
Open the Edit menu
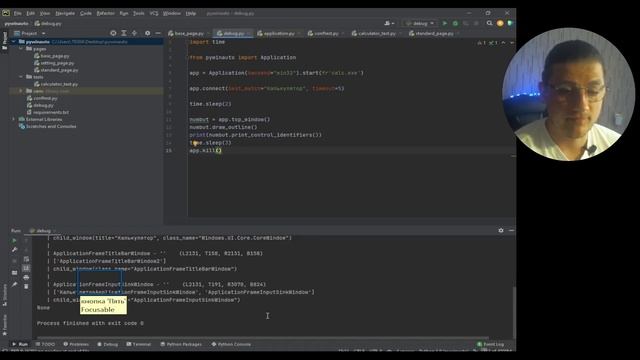click(31, 13)
